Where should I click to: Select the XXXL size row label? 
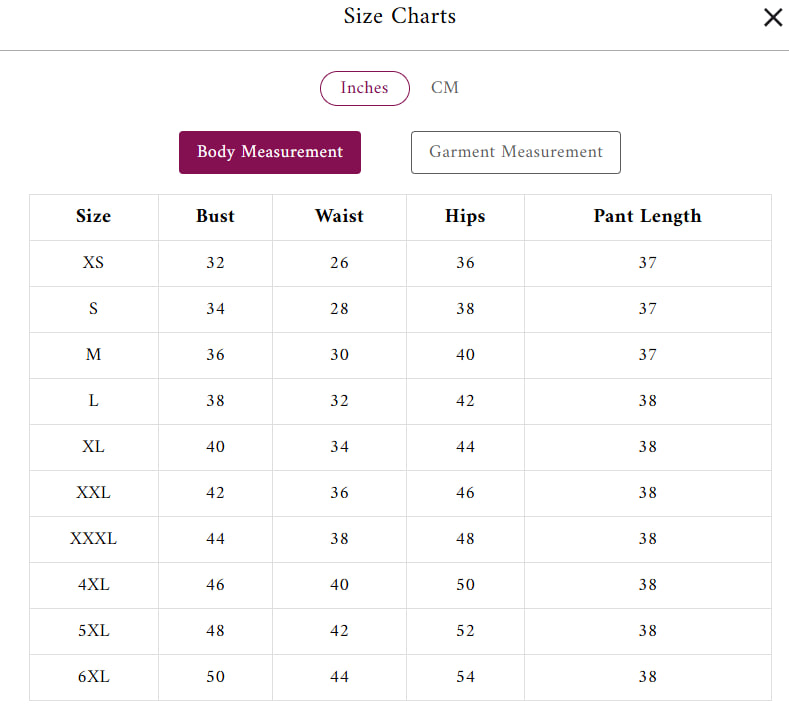click(x=93, y=539)
